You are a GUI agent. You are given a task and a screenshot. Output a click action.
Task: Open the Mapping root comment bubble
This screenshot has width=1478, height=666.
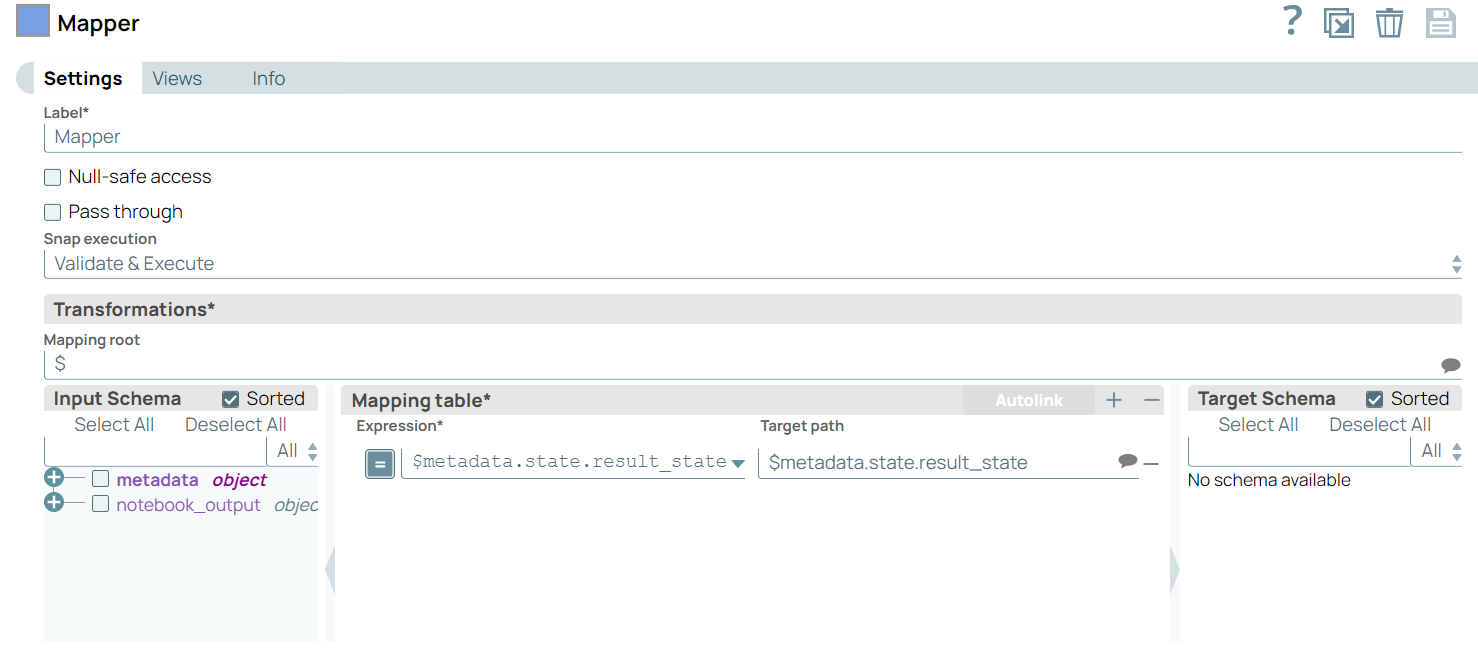coord(1450,365)
